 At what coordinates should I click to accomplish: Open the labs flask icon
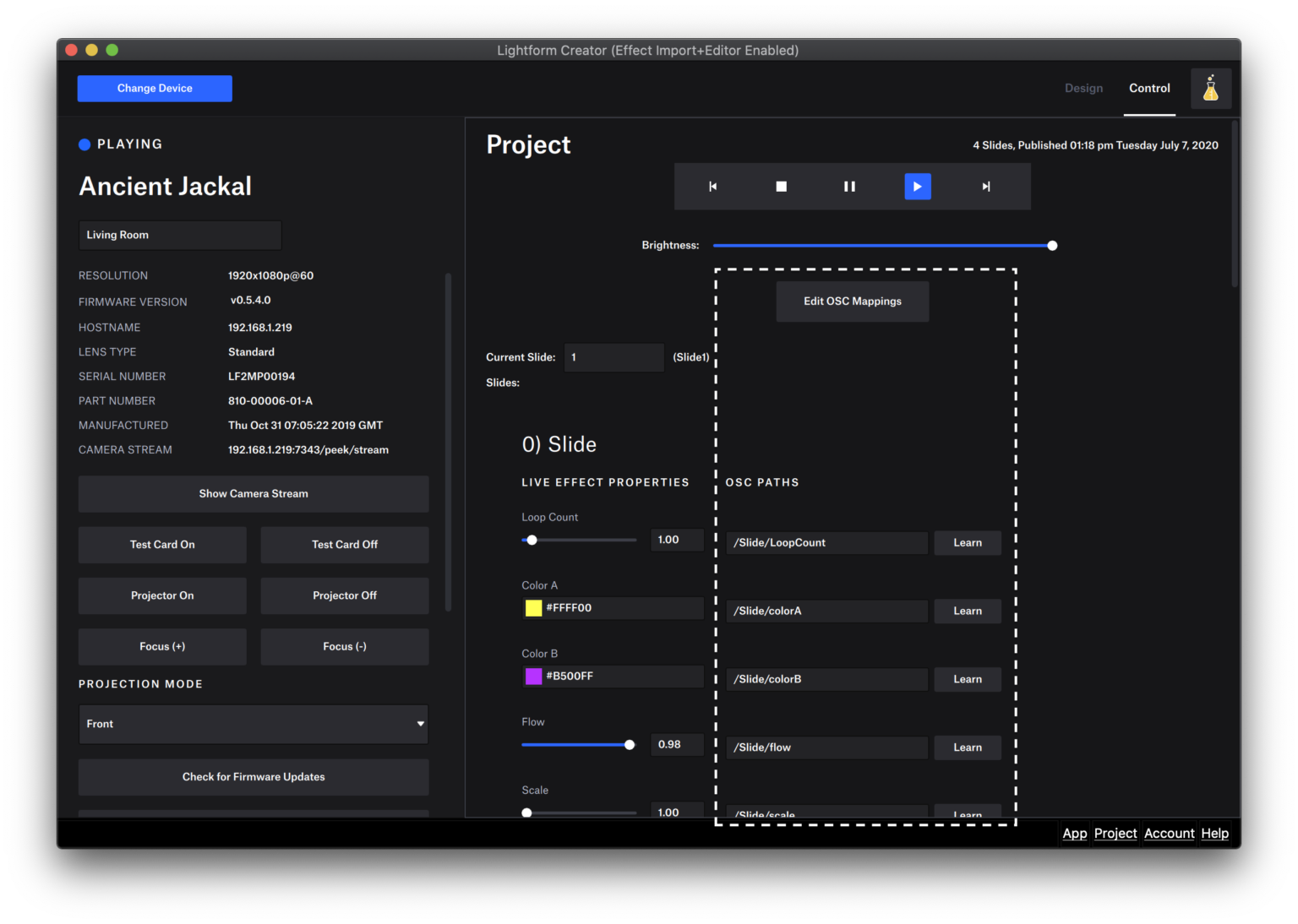coord(1211,89)
